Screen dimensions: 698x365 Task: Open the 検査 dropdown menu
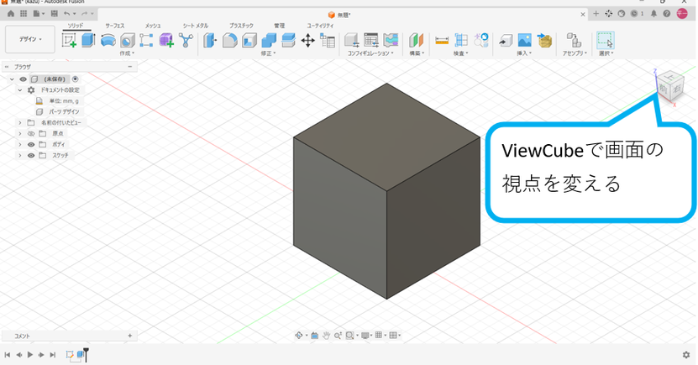coord(461,53)
